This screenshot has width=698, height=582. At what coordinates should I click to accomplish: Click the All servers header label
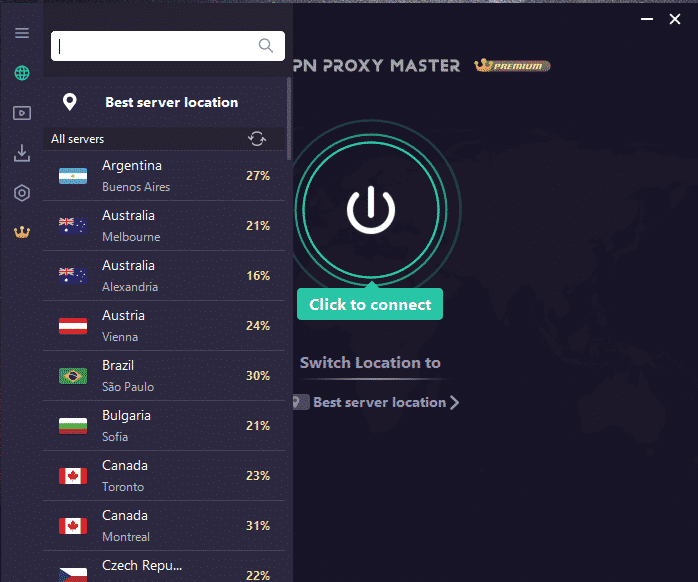(77, 139)
